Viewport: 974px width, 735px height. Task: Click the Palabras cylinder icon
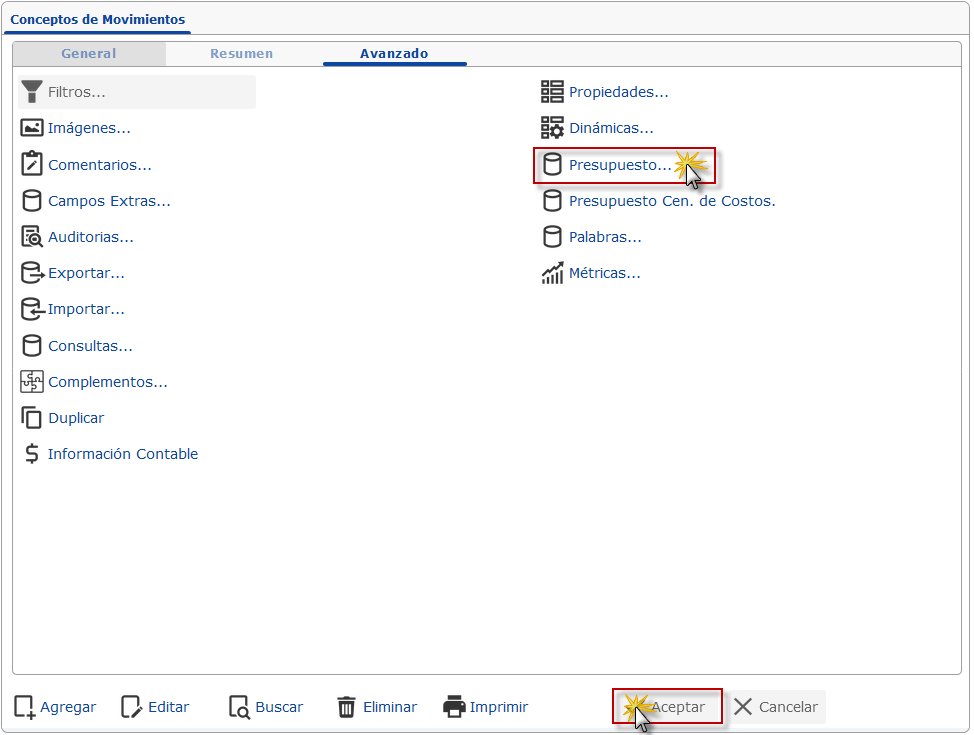pos(552,237)
